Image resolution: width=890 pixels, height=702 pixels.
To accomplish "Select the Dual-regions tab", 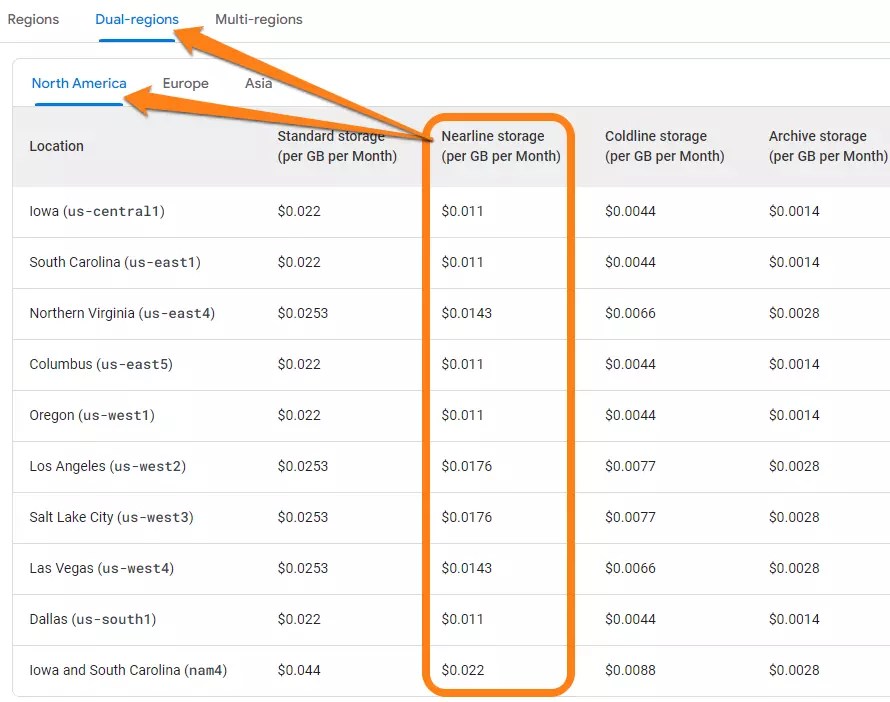I will [x=137, y=18].
